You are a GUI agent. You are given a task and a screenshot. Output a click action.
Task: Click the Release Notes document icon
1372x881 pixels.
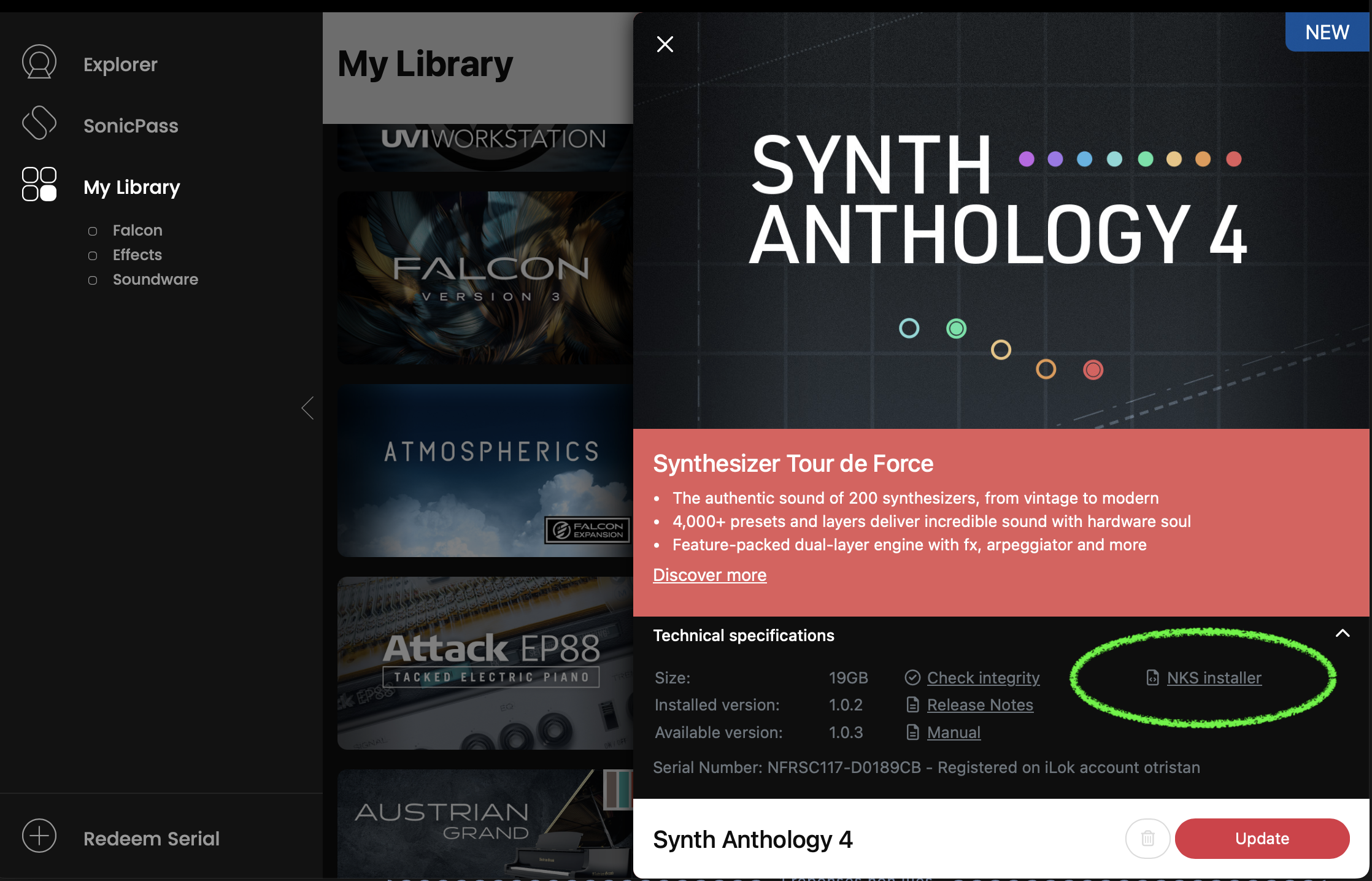tap(912, 705)
